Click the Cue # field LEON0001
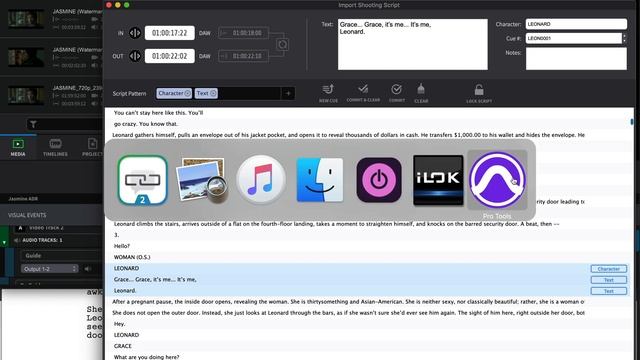Screen dimensions: 640x360 [x=573, y=38]
